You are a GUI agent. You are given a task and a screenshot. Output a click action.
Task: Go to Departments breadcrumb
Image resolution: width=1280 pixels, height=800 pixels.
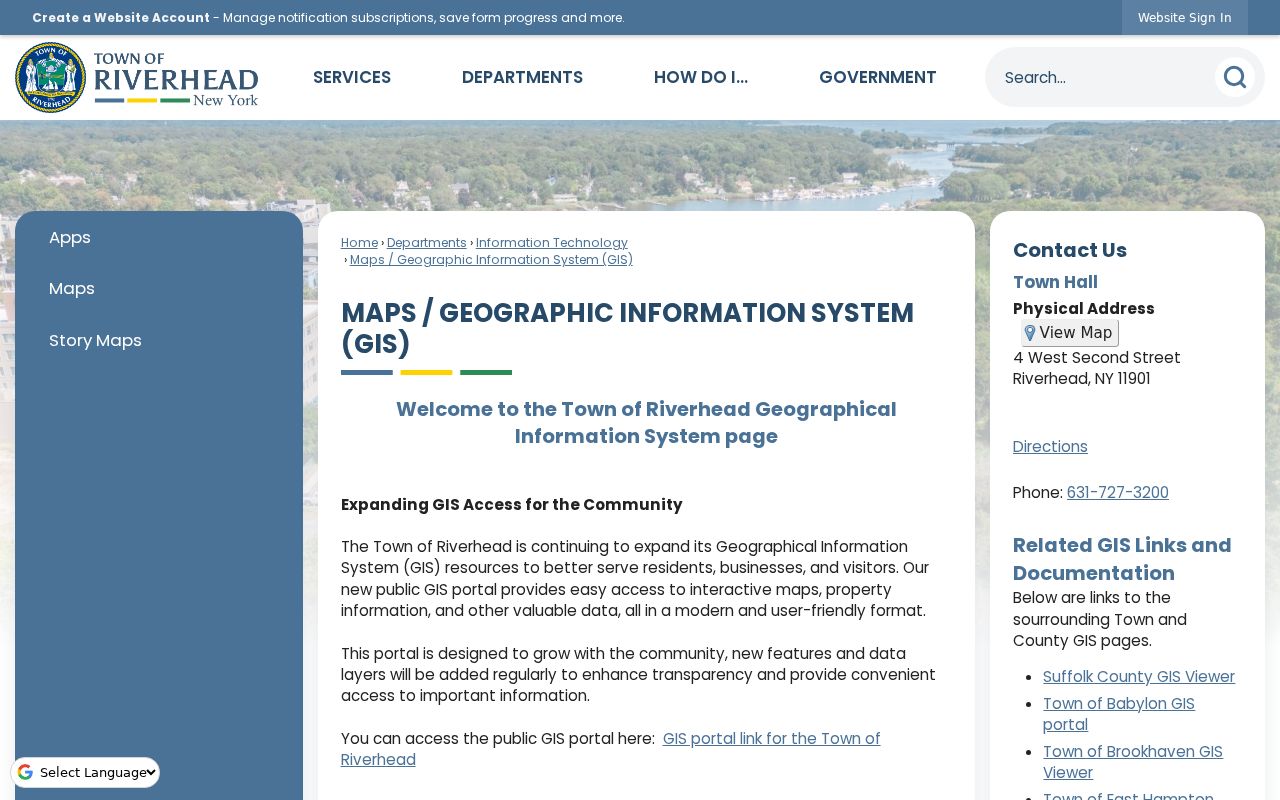(x=427, y=243)
